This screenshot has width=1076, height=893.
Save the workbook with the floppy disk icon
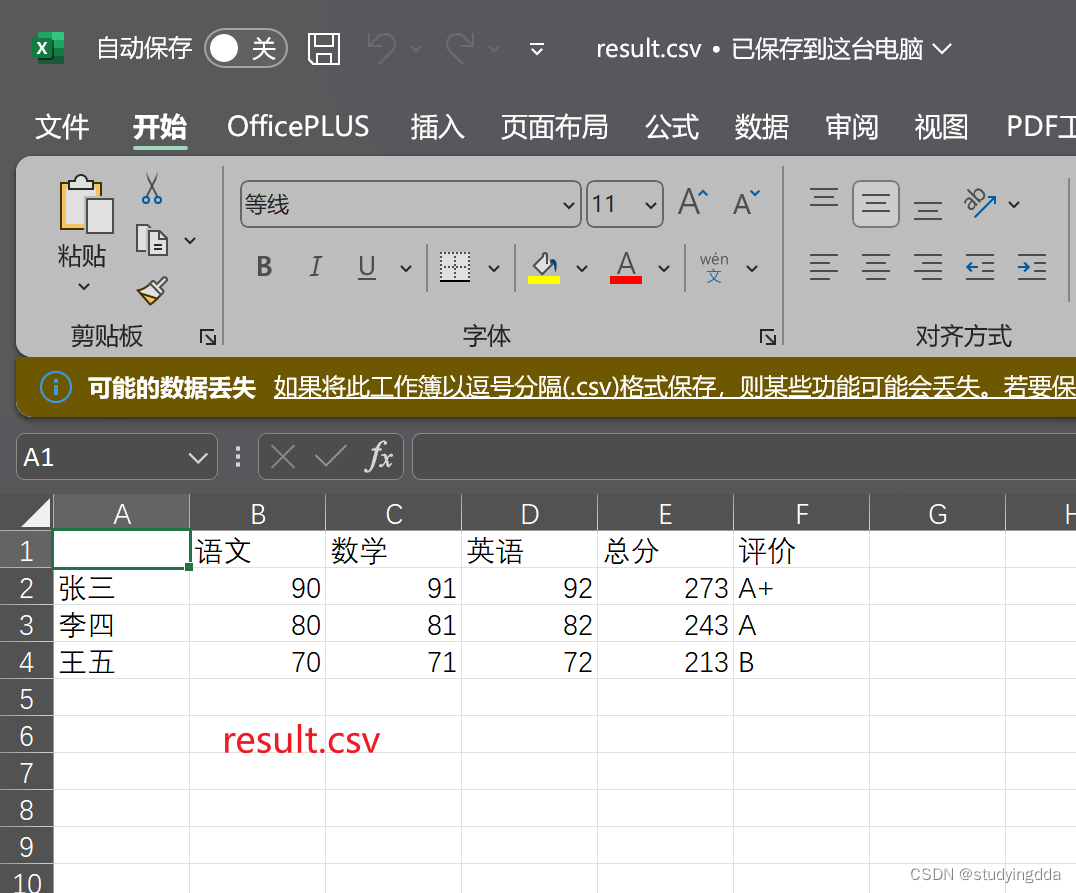pos(324,49)
